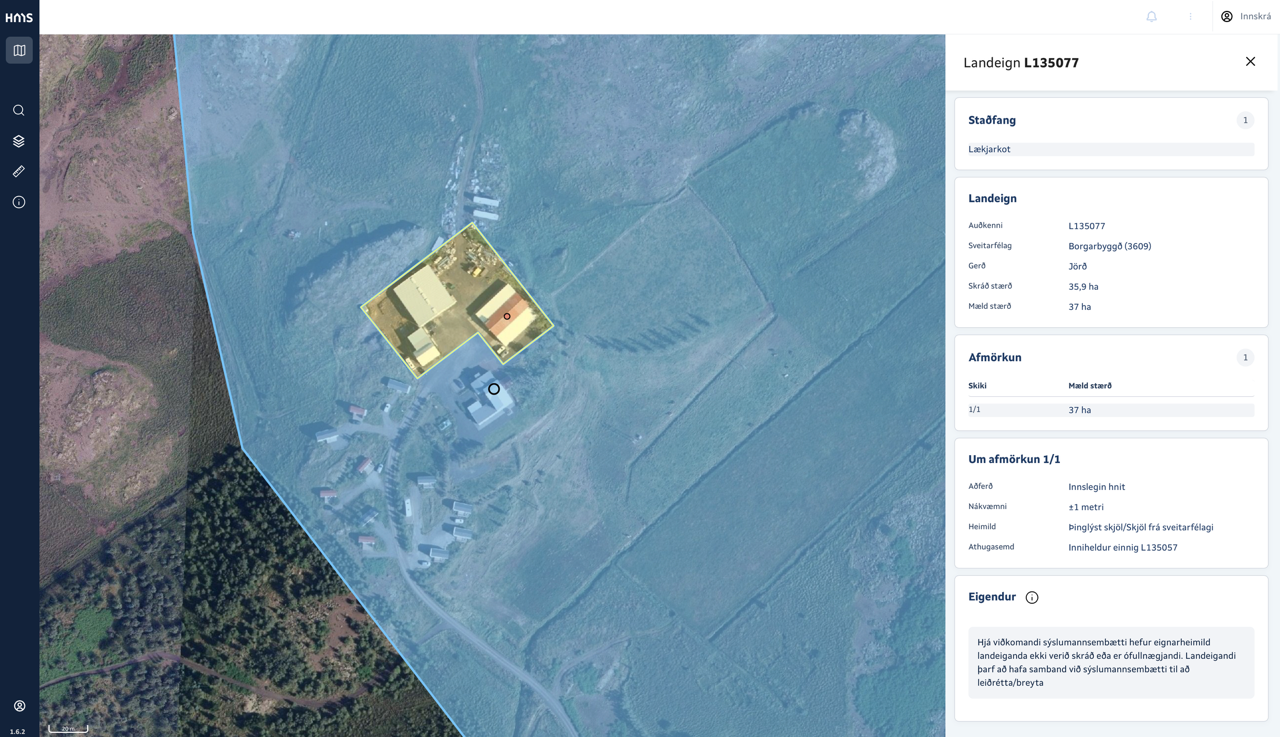Click the user profile icon at sidebar bottom
Image resolution: width=1280 pixels, height=737 pixels.
click(19, 706)
